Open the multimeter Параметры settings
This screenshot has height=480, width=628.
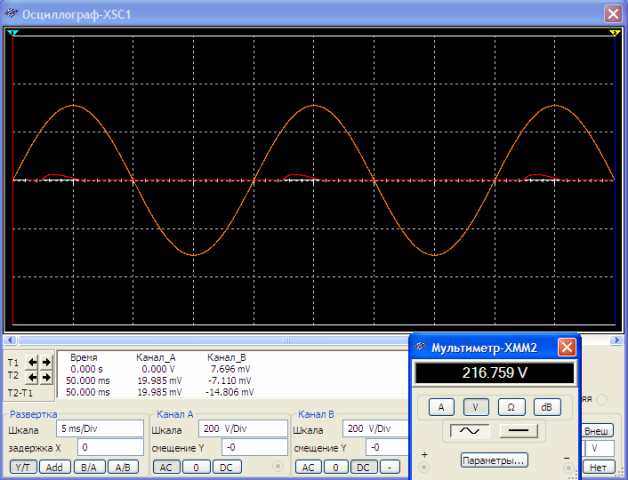pos(494,460)
